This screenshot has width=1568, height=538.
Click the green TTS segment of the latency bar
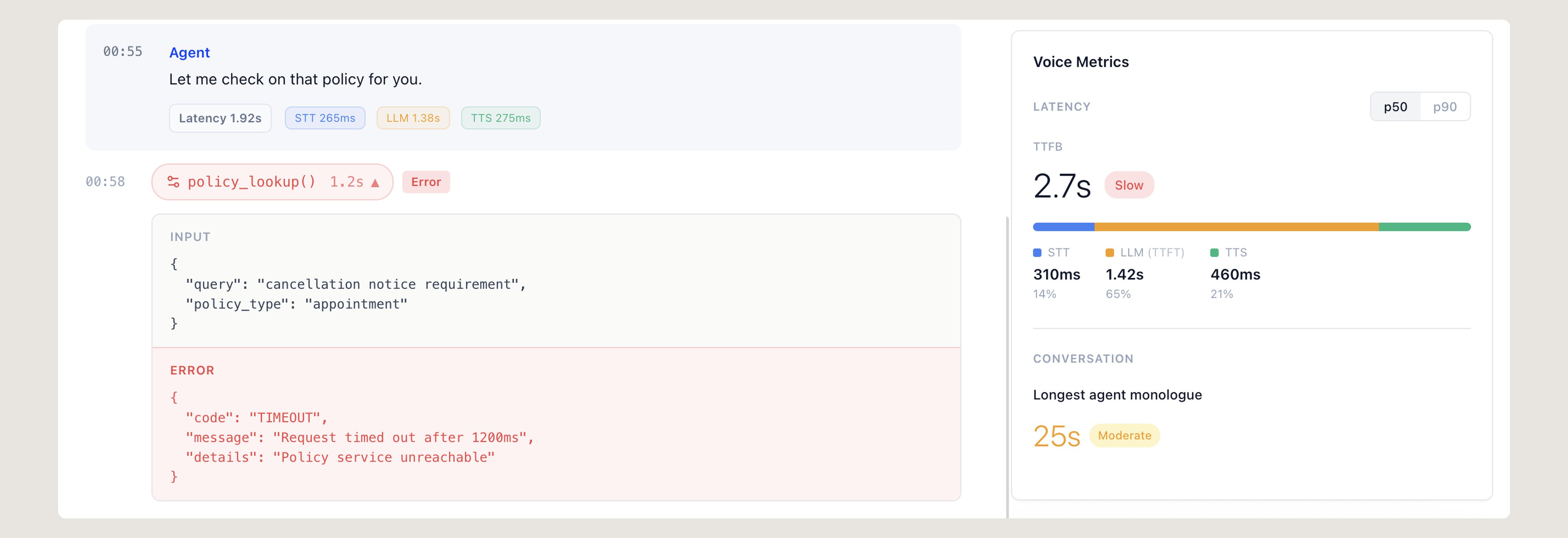[1424, 227]
